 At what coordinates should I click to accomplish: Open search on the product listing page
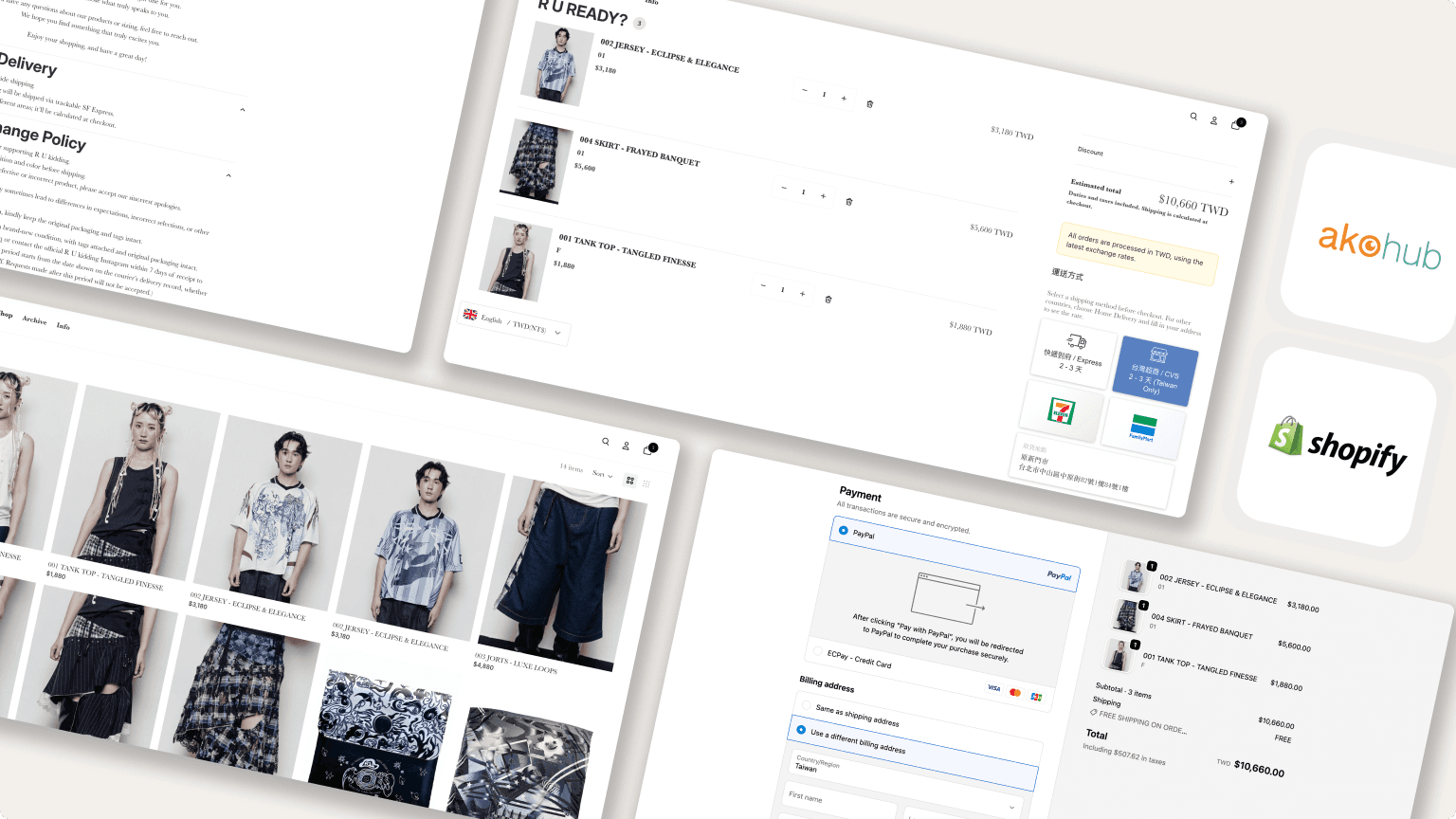click(x=606, y=442)
